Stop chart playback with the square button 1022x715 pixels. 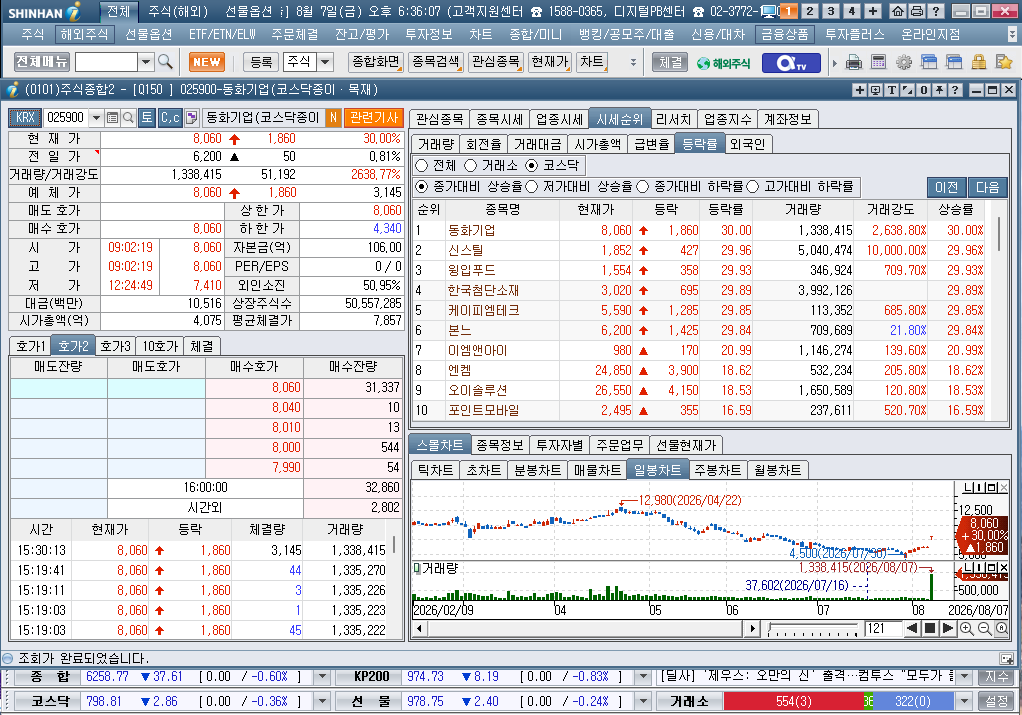(931, 628)
